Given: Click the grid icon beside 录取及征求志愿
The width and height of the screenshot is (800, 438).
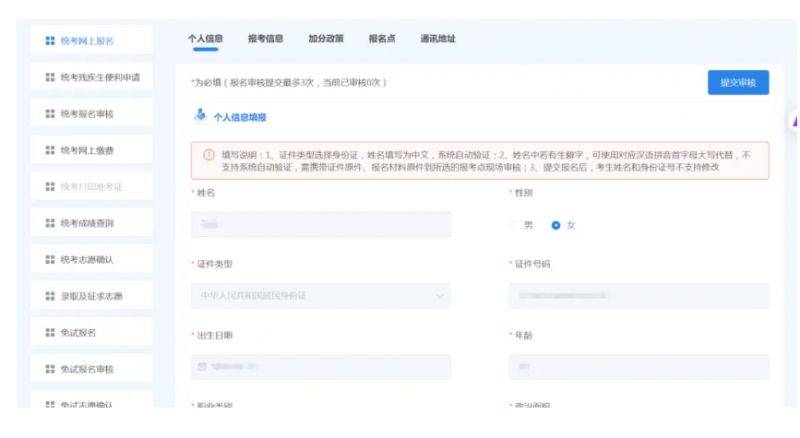Looking at the screenshot, I should 48,295.
